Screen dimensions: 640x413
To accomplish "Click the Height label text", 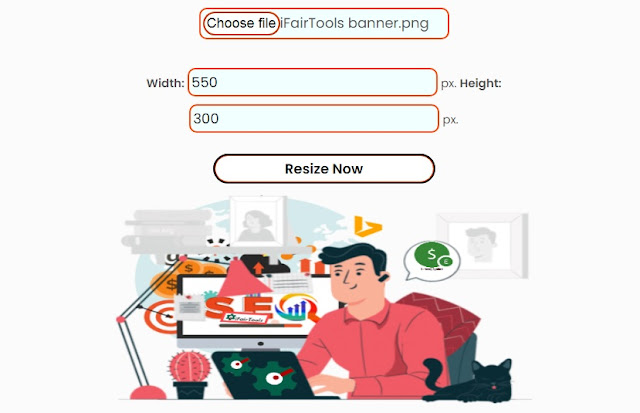I will click(x=480, y=83).
